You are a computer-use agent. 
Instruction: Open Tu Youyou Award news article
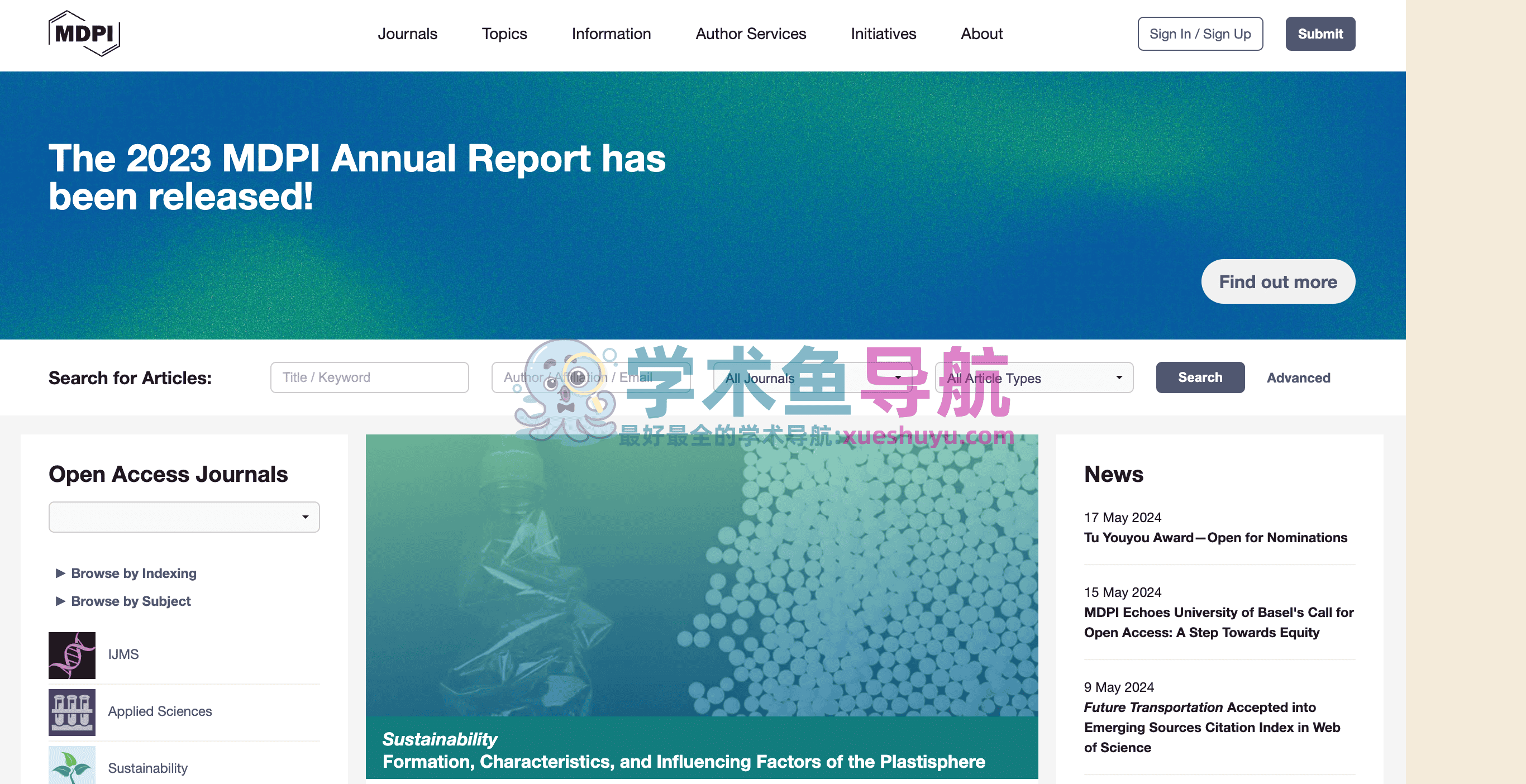(1215, 538)
